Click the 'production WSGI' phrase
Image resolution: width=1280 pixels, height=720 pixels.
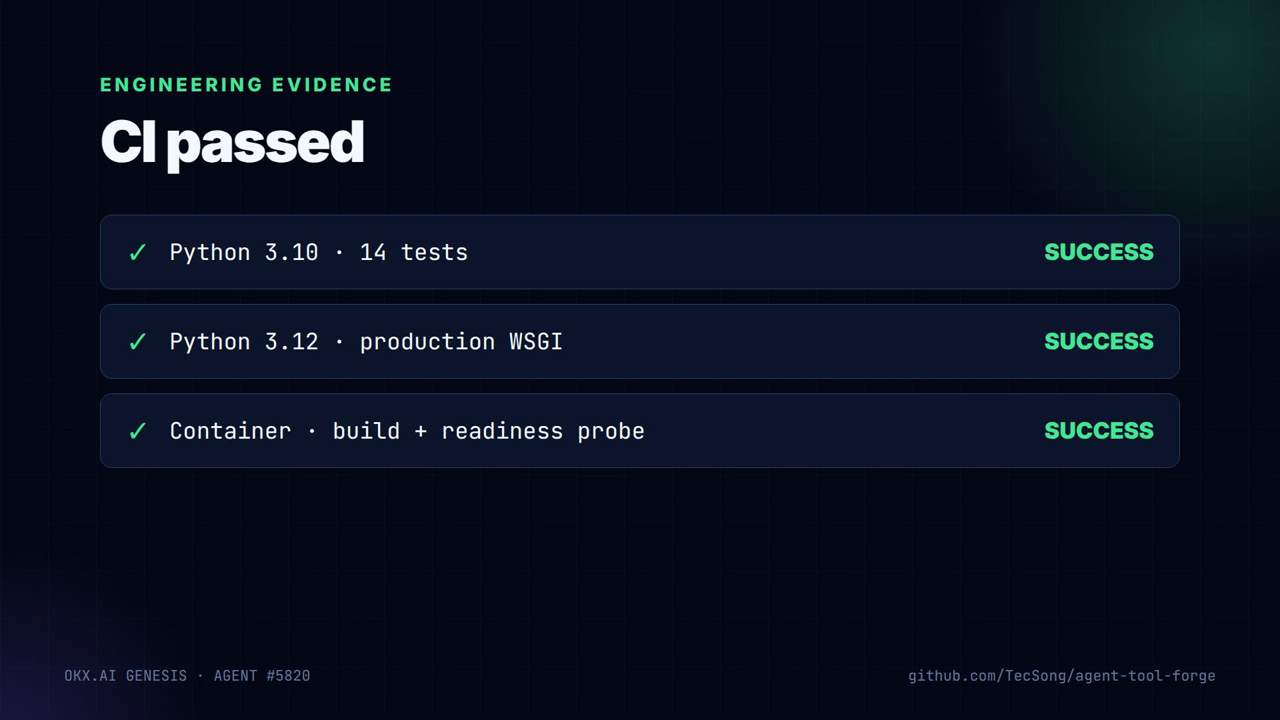461,342
